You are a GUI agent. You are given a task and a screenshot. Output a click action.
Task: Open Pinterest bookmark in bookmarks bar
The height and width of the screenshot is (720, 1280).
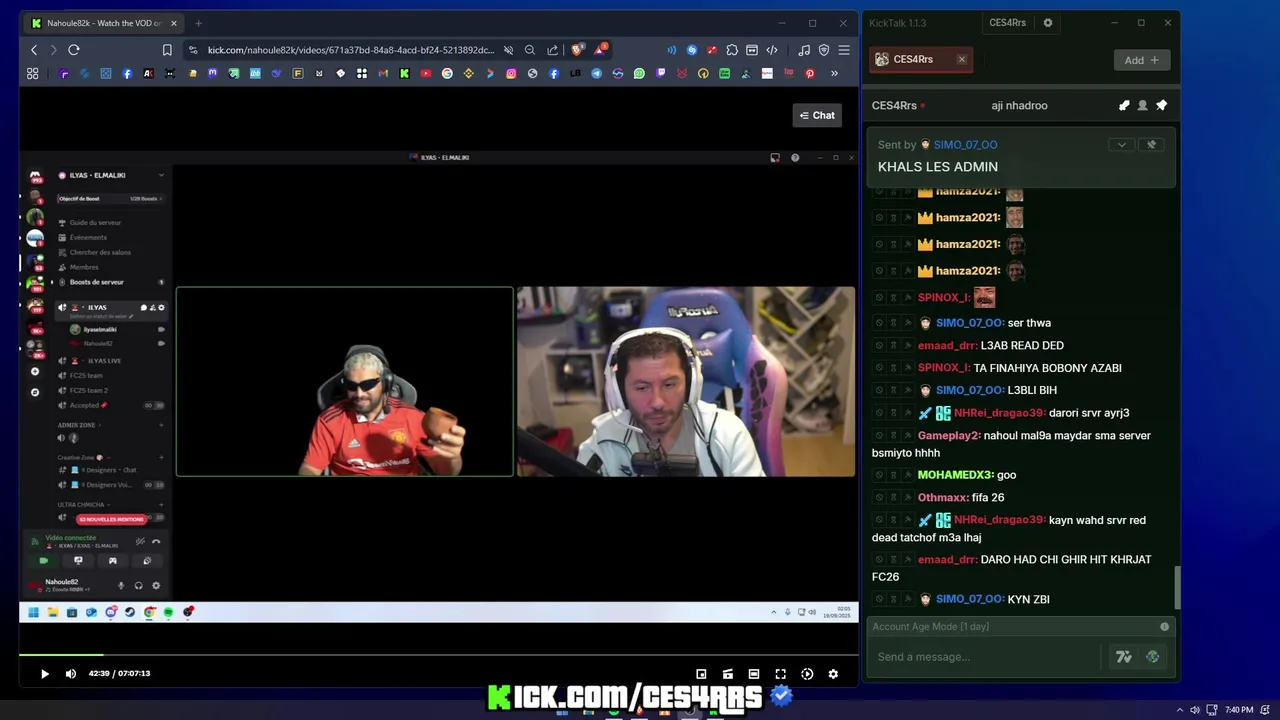pos(810,73)
